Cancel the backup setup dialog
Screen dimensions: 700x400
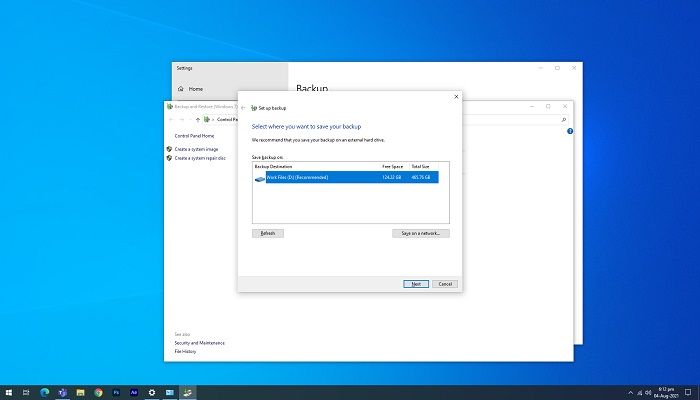445,284
